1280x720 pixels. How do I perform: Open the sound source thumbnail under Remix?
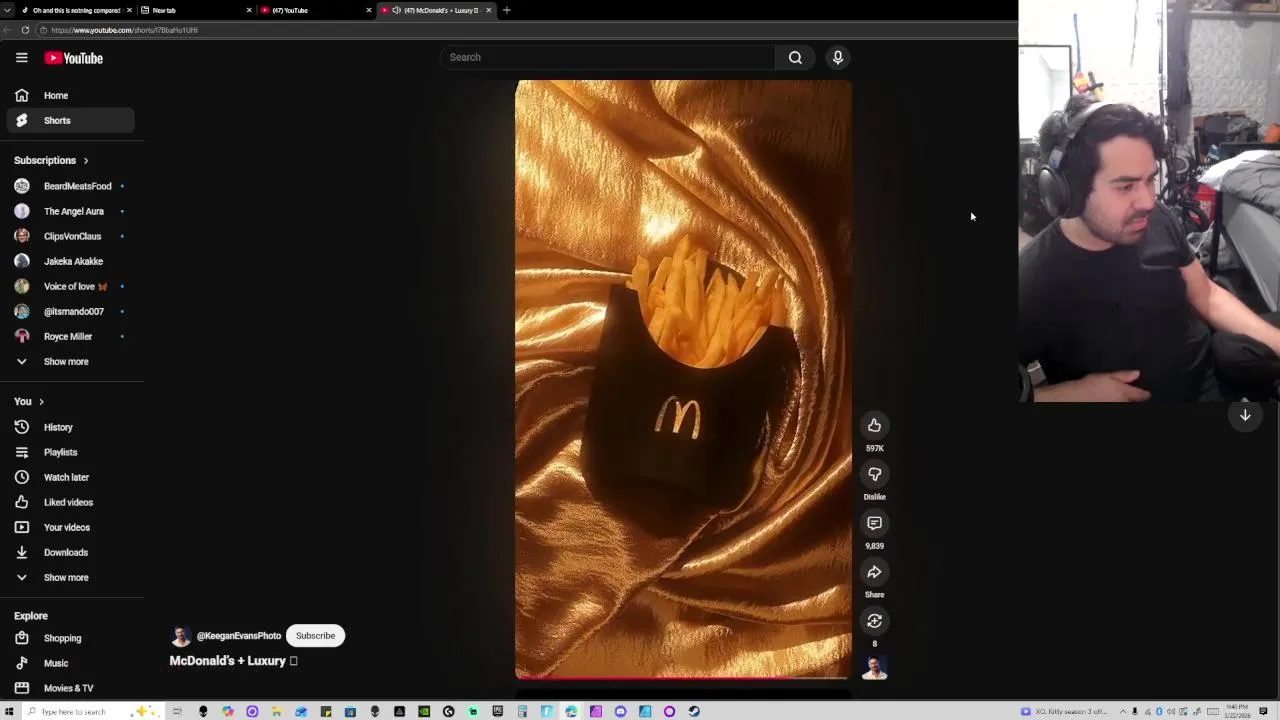(874, 668)
